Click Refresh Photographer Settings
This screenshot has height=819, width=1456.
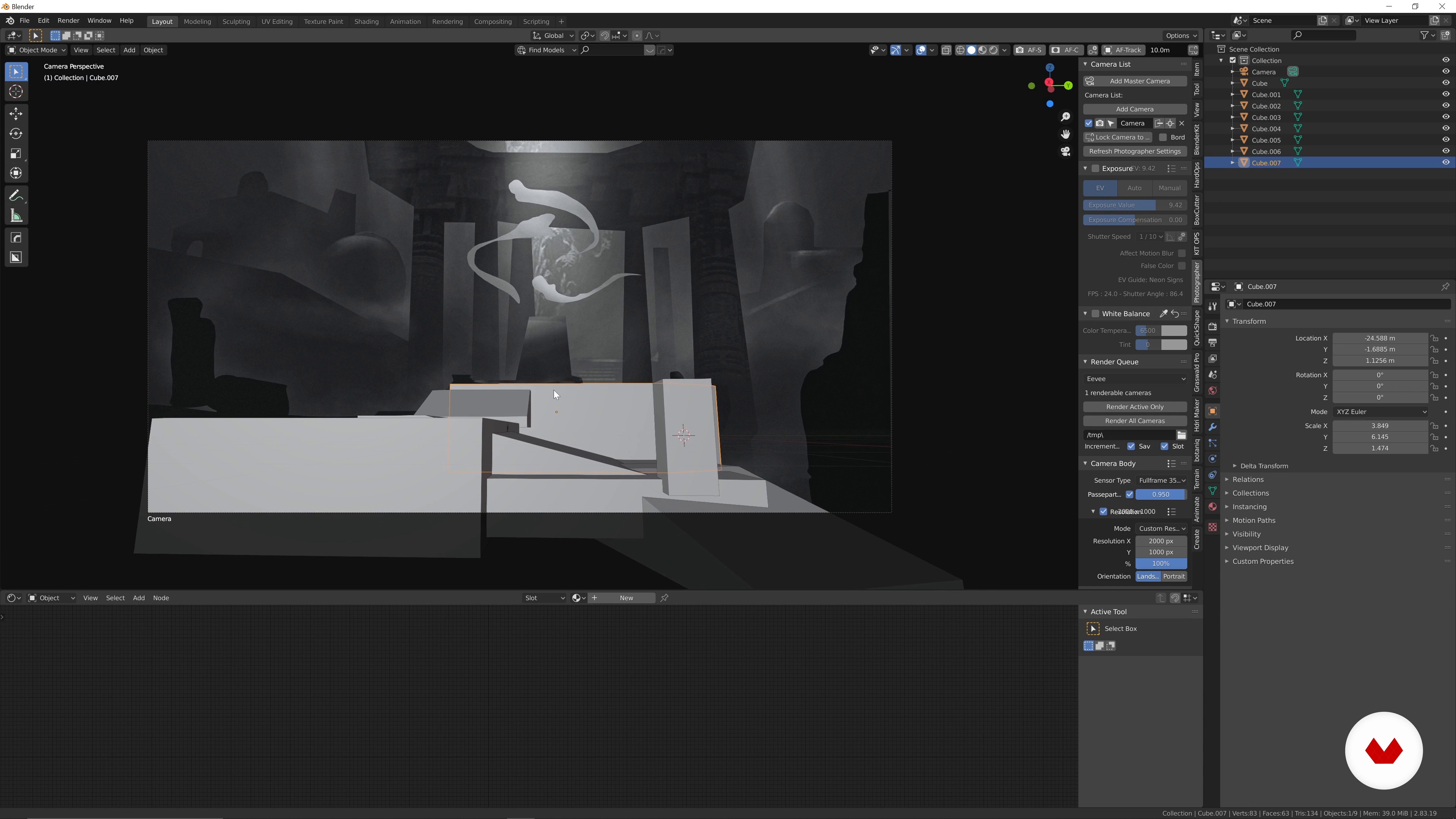[1135, 152]
